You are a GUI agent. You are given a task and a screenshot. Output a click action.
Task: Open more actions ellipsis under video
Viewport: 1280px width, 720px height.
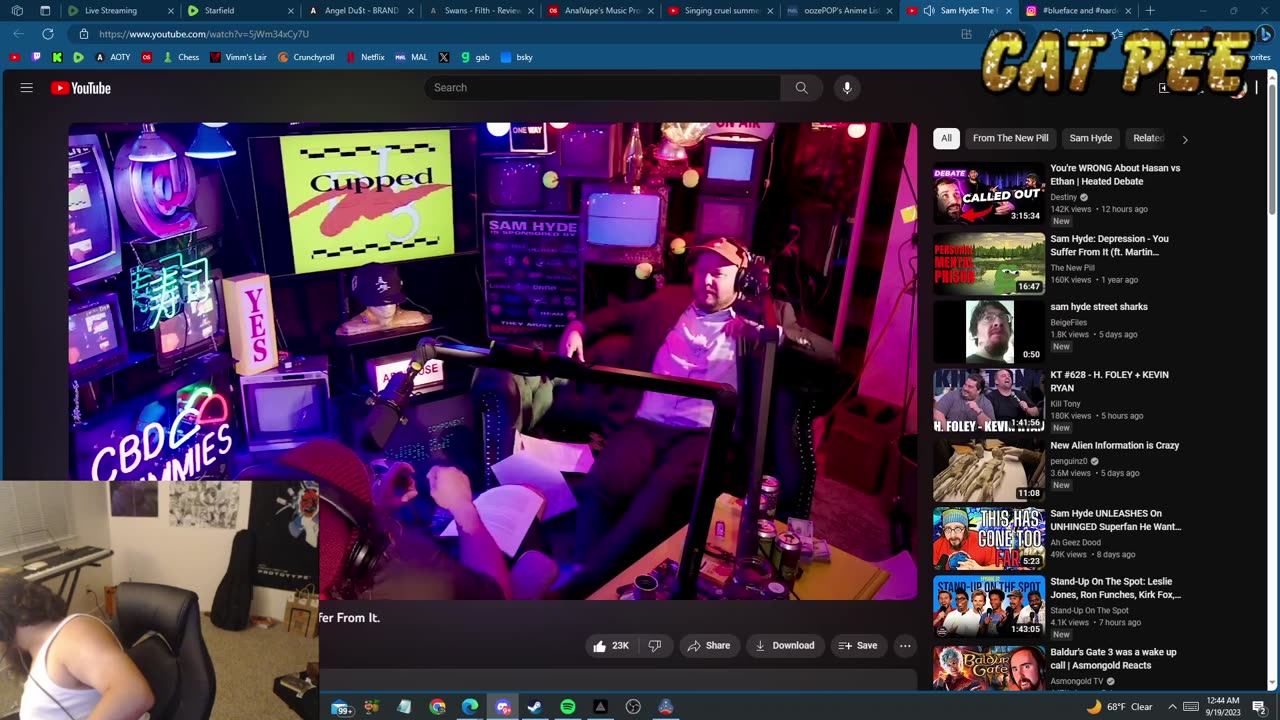pos(905,646)
